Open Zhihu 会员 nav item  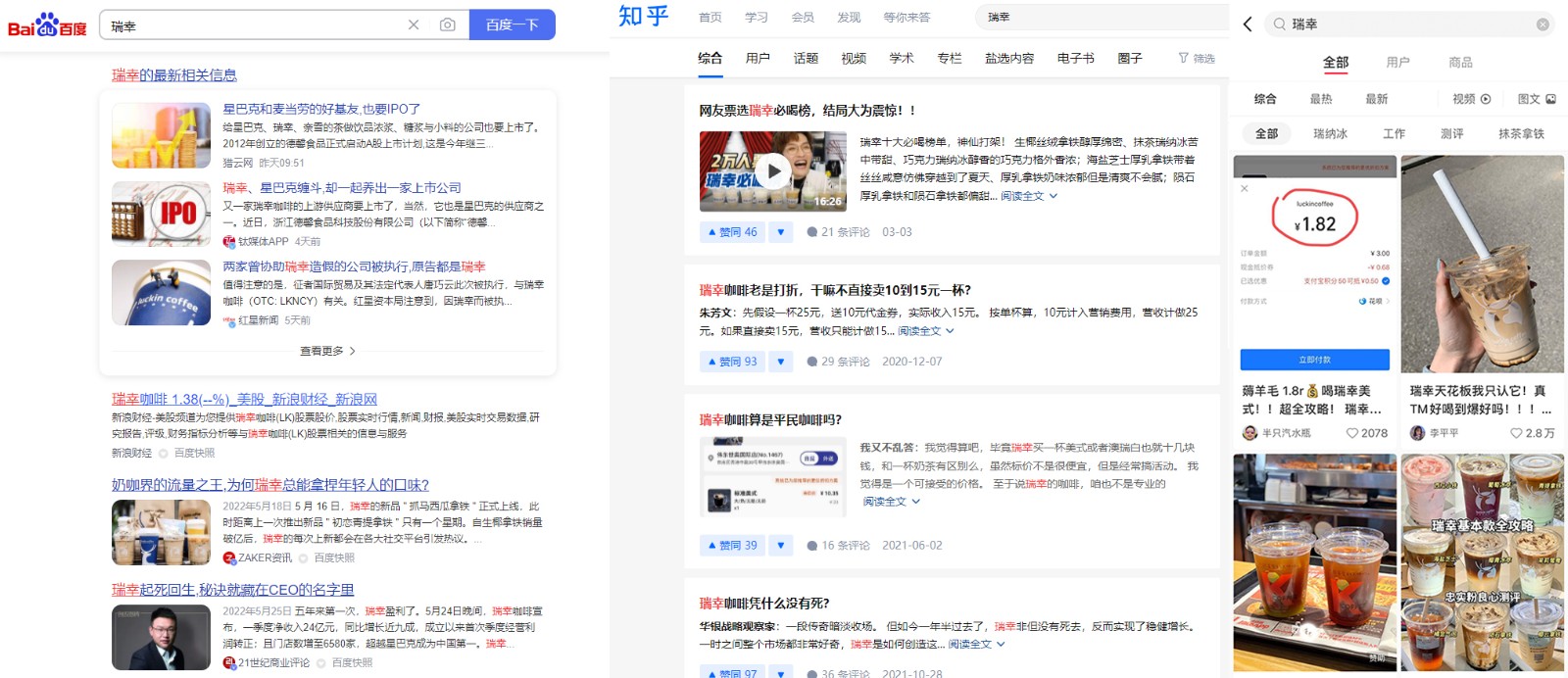[803, 18]
